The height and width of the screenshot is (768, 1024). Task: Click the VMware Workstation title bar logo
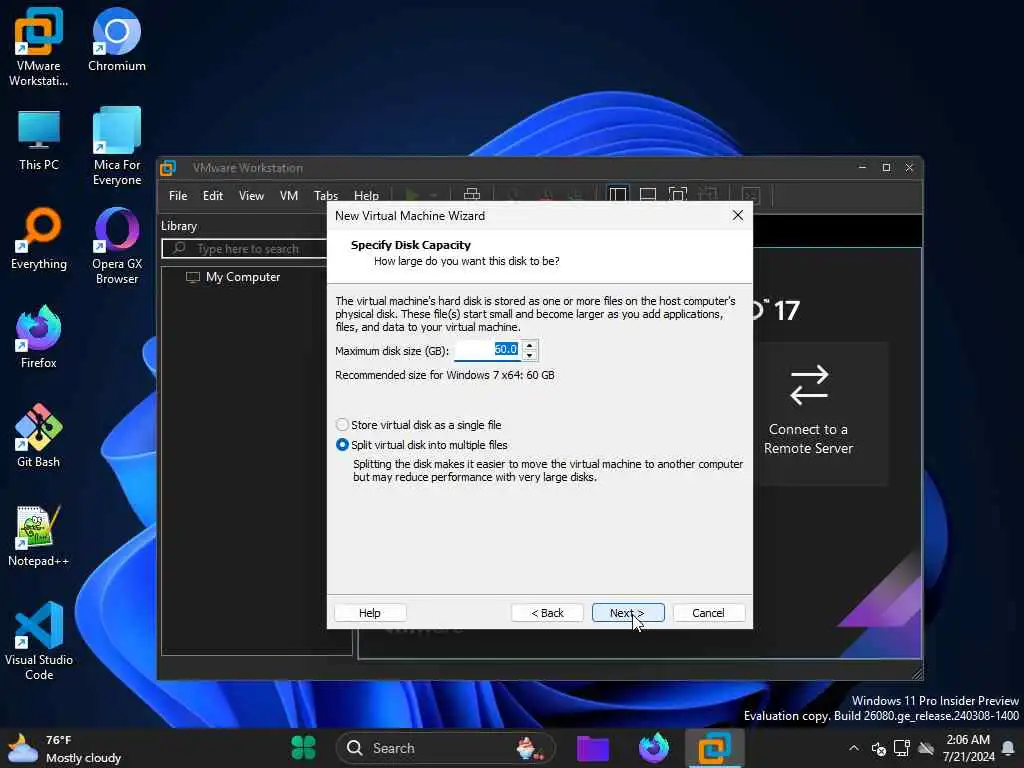pyautogui.click(x=168, y=168)
